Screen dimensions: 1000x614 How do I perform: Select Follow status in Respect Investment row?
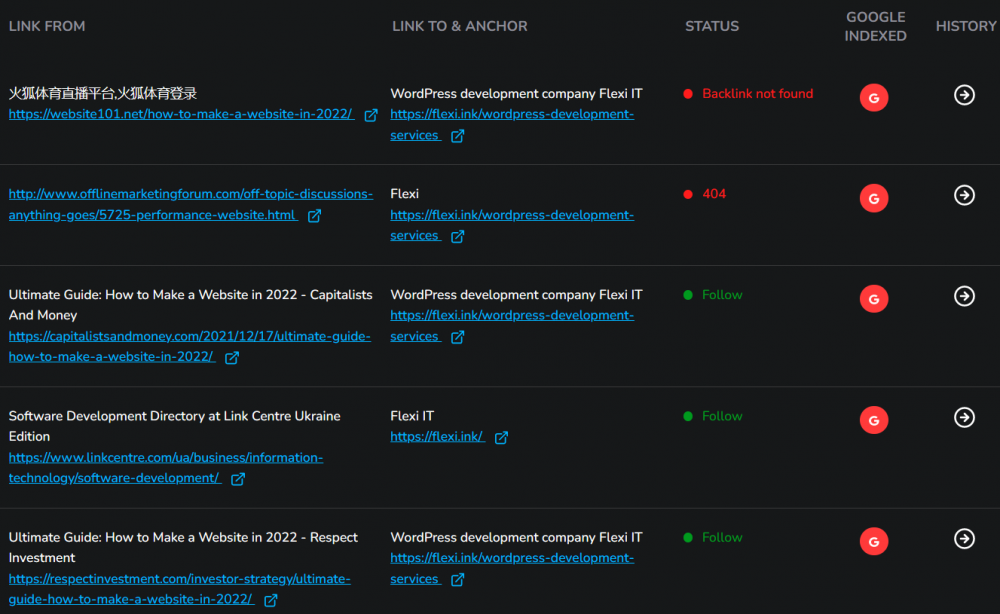pos(722,537)
